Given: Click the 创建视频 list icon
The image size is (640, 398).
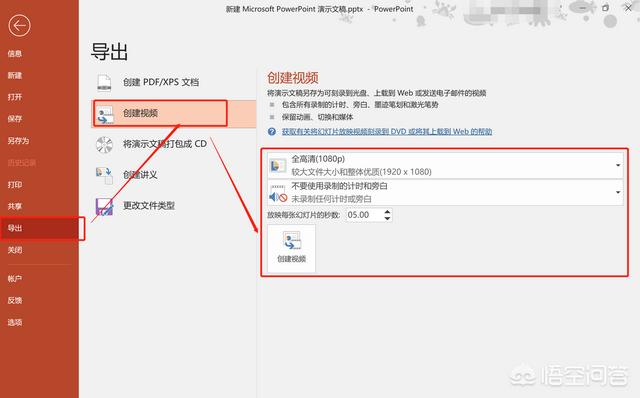Looking at the screenshot, I should 105,114.
